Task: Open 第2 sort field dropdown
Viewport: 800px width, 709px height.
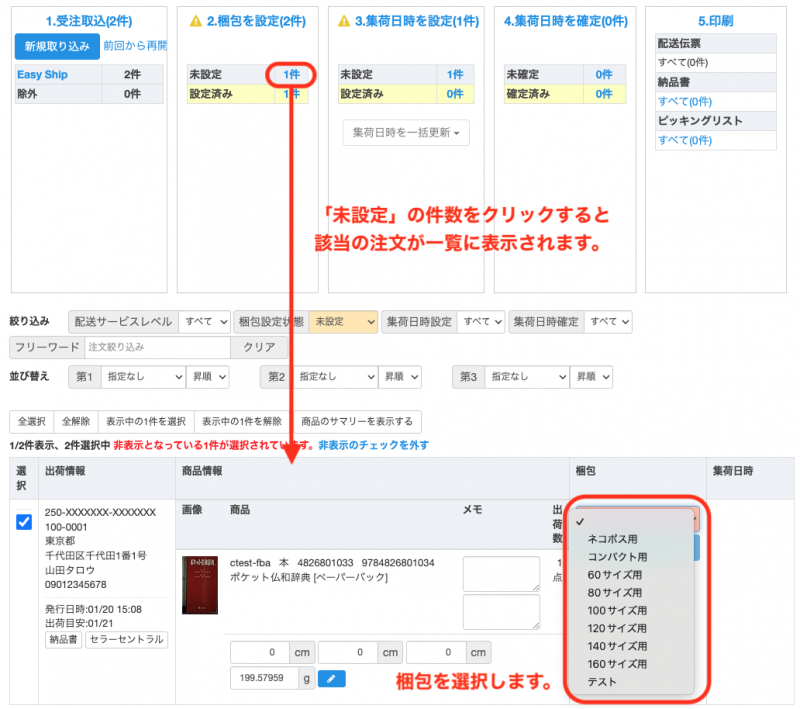Action: (x=336, y=377)
